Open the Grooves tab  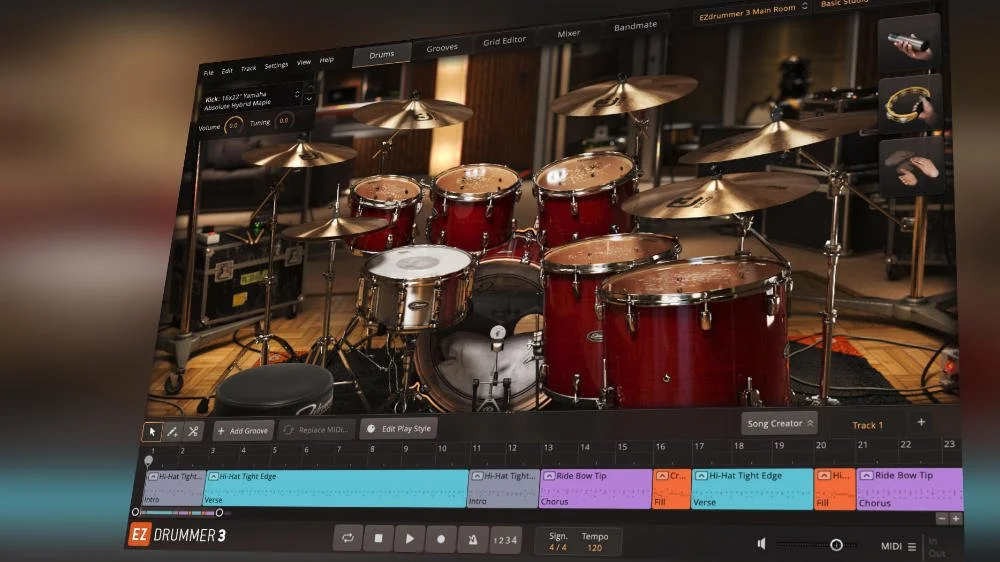442,47
